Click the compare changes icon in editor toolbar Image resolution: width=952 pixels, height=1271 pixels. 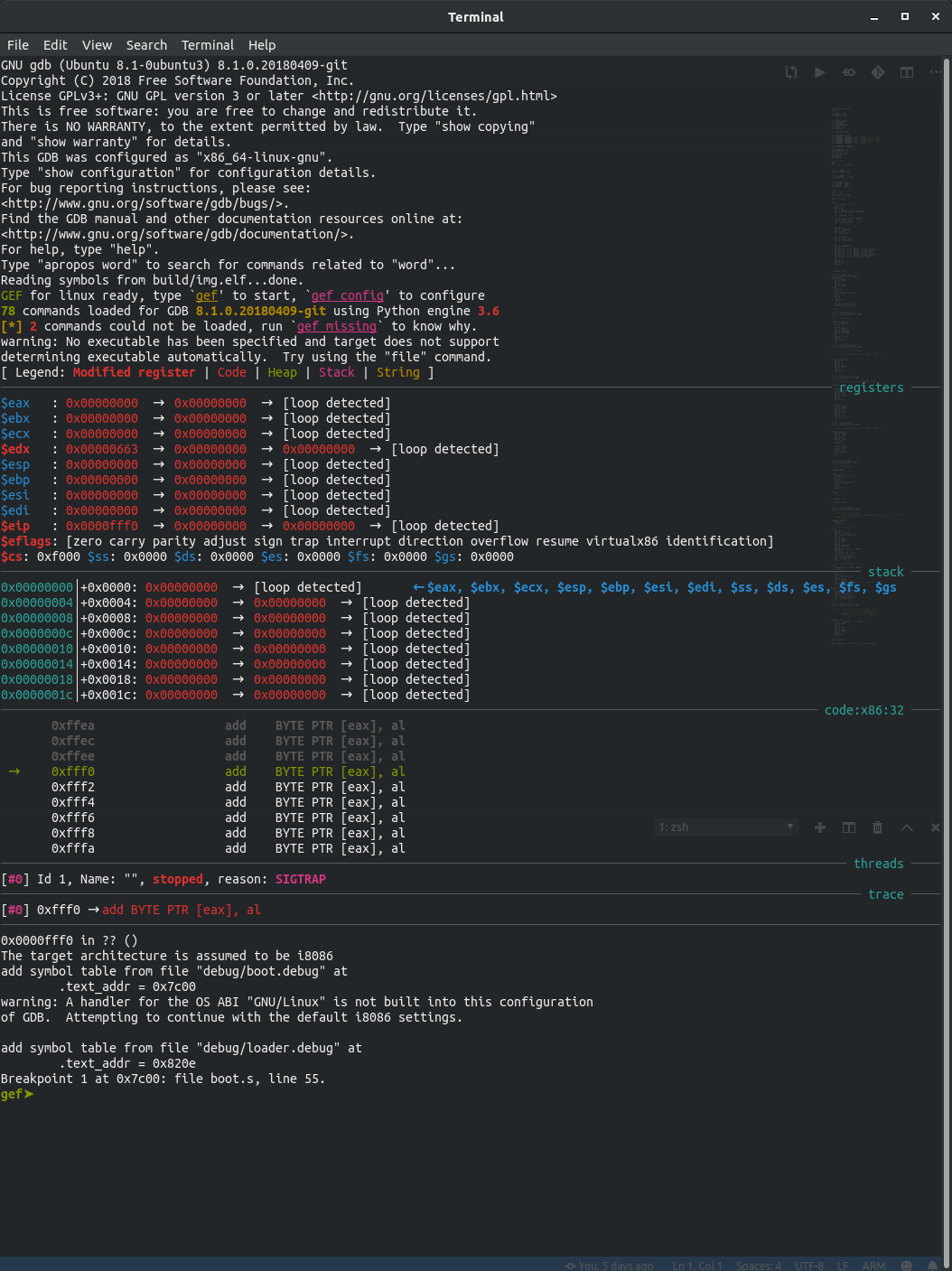tap(791, 72)
